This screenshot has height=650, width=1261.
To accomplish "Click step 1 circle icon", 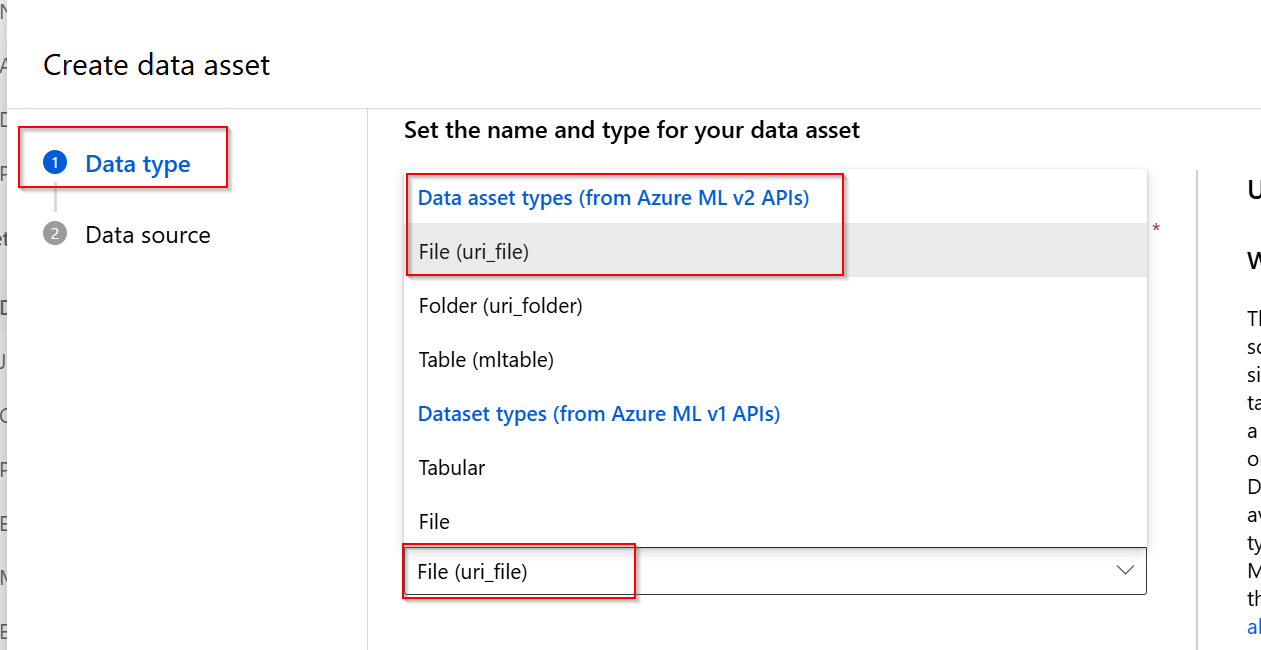I will [55, 163].
